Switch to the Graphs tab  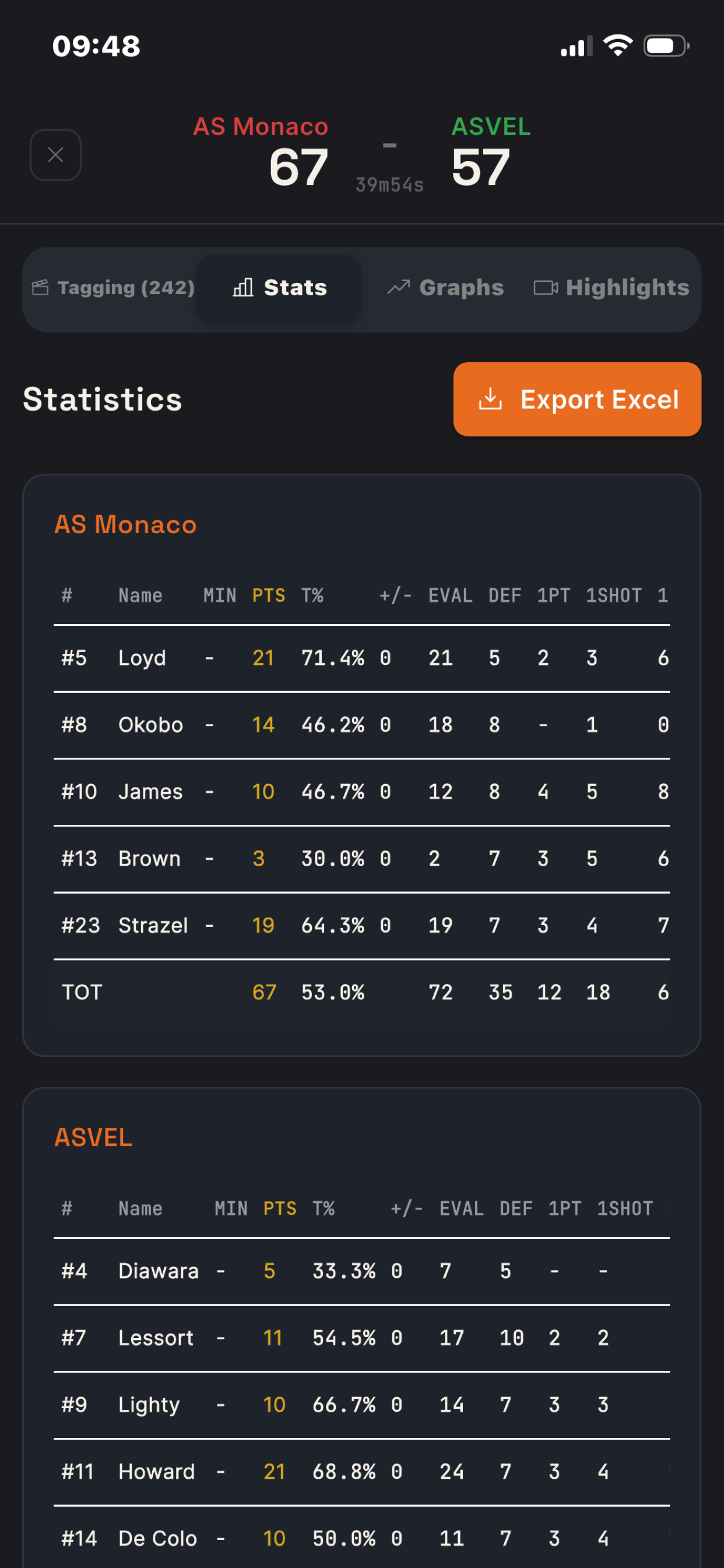[x=445, y=288]
